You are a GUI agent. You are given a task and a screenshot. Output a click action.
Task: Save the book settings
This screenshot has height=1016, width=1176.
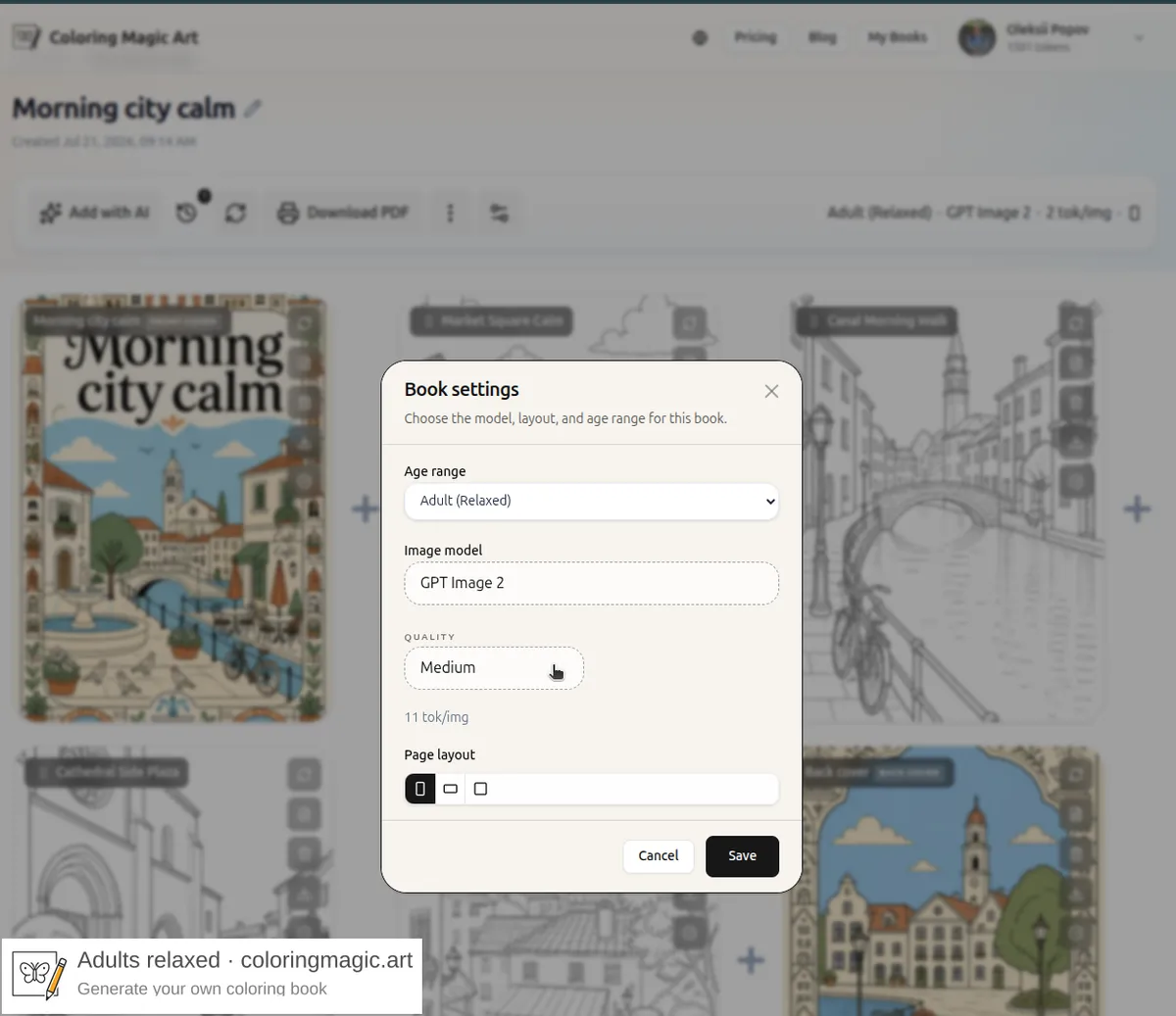coord(742,855)
